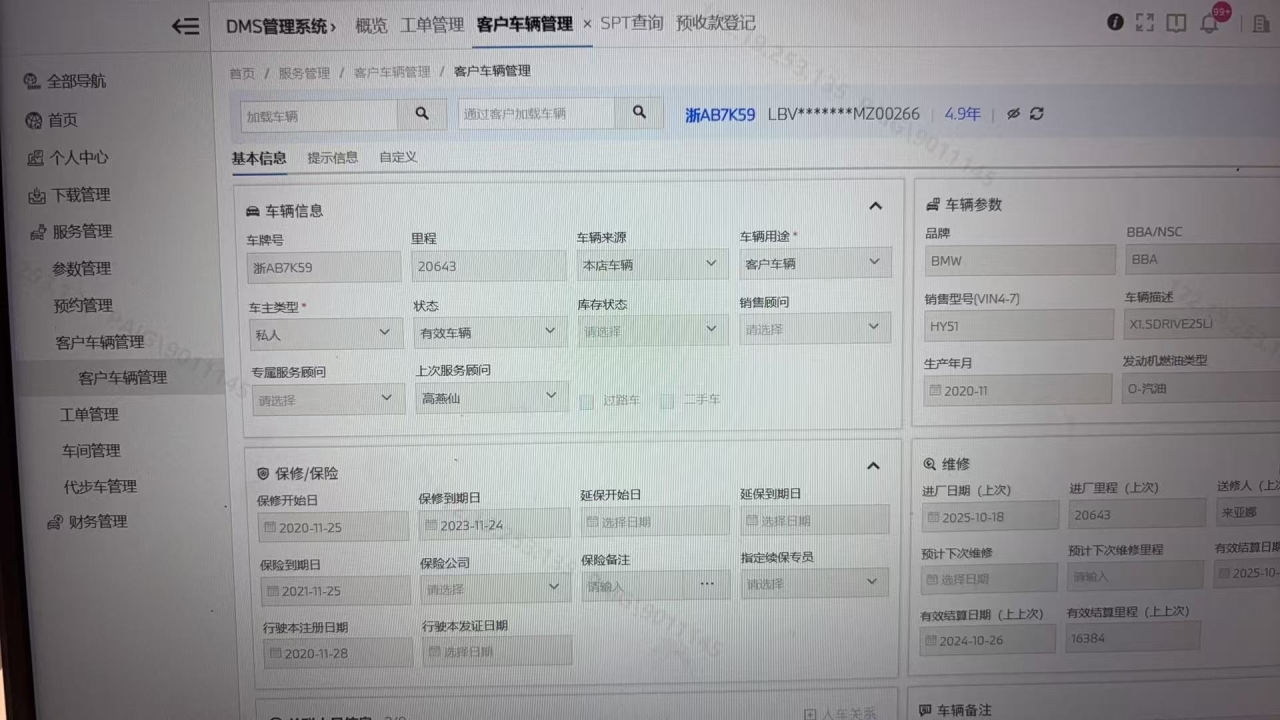
Task: Click the 浙AB7K59 license plate link
Action: (720, 115)
